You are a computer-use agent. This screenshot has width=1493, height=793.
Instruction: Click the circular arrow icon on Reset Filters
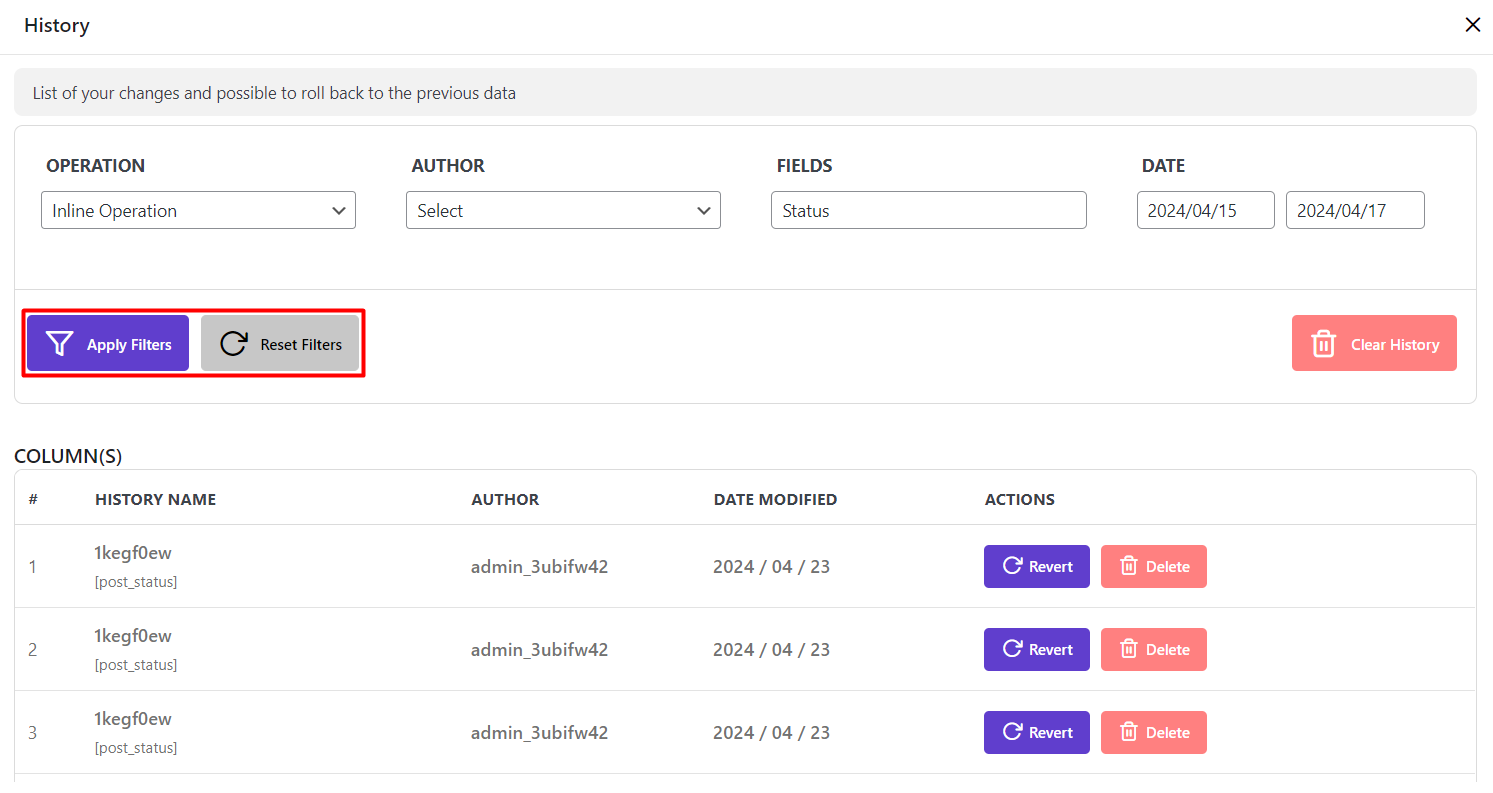tap(234, 344)
